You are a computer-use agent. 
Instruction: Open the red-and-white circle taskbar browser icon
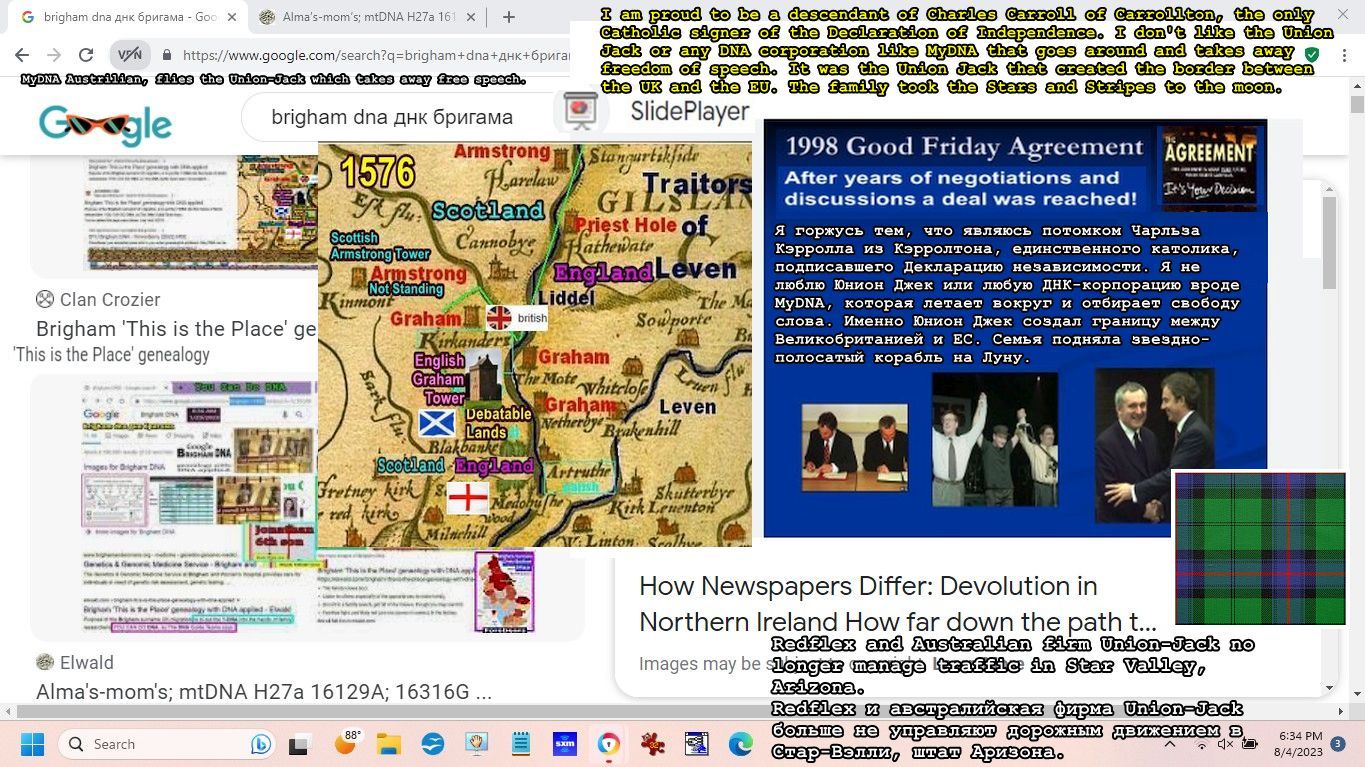(609, 744)
